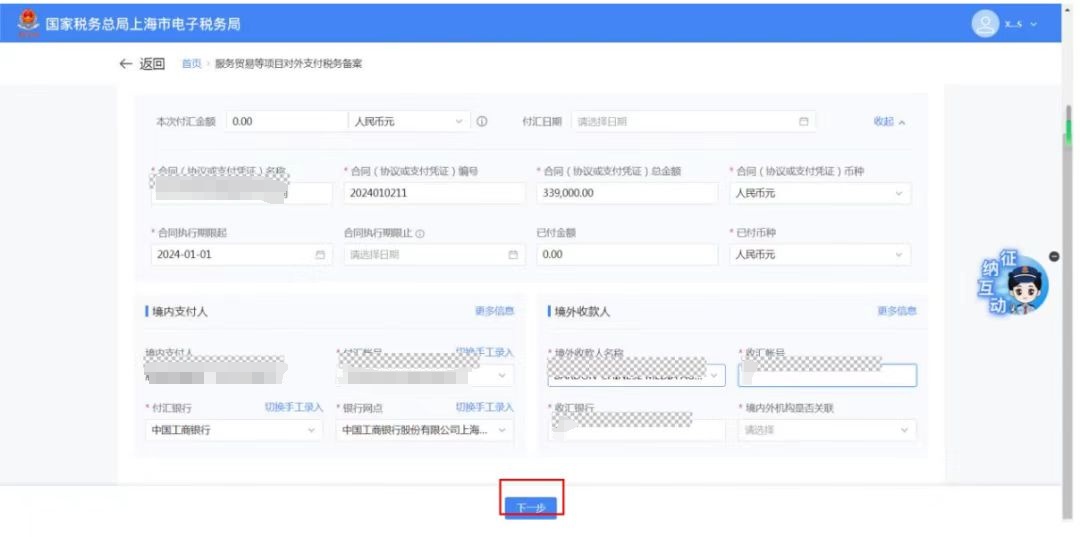Open the 付汇银行 dropdown

[233, 430]
